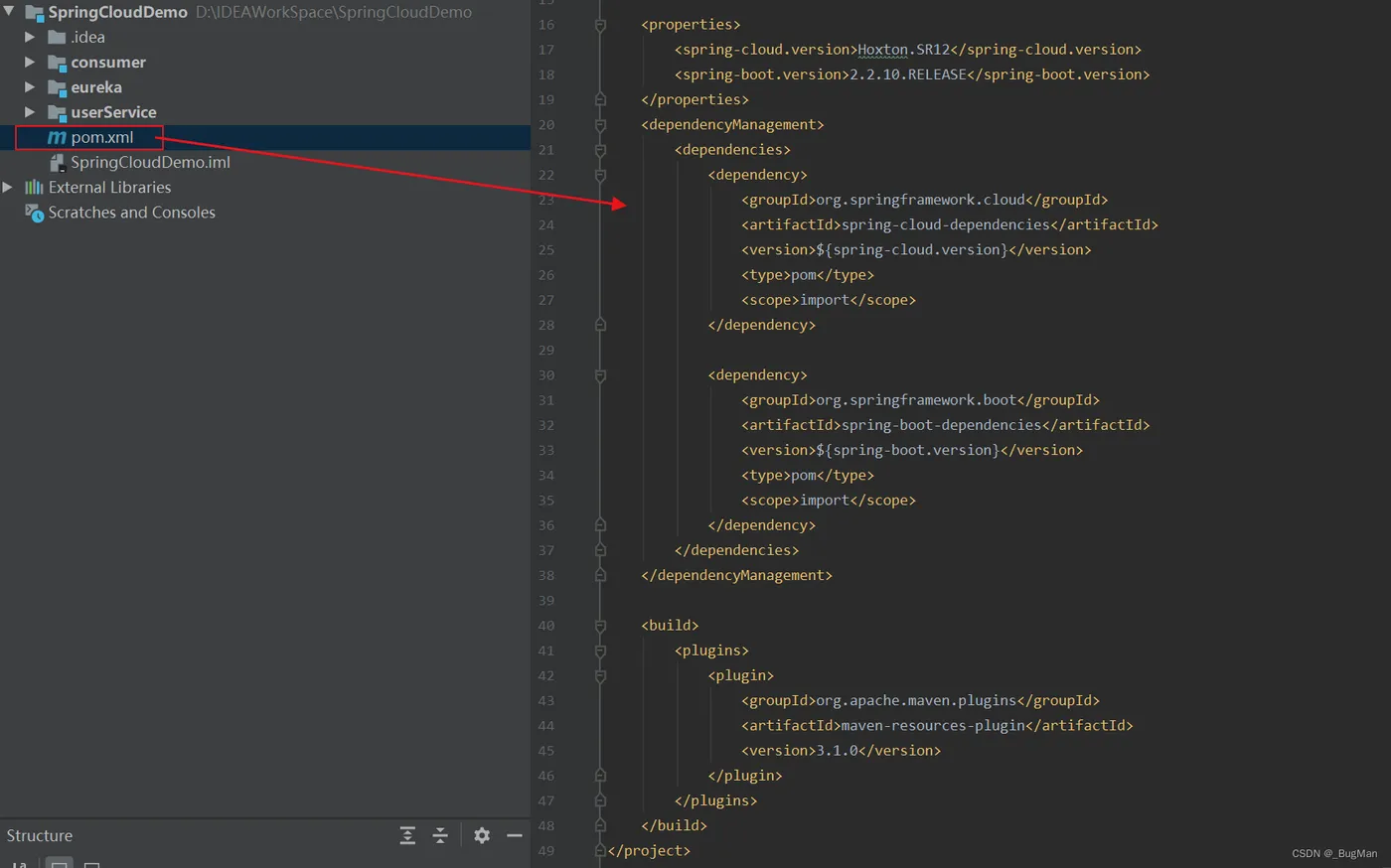
Task: Fold the dependencies block at line 21
Action: (x=600, y=150)
